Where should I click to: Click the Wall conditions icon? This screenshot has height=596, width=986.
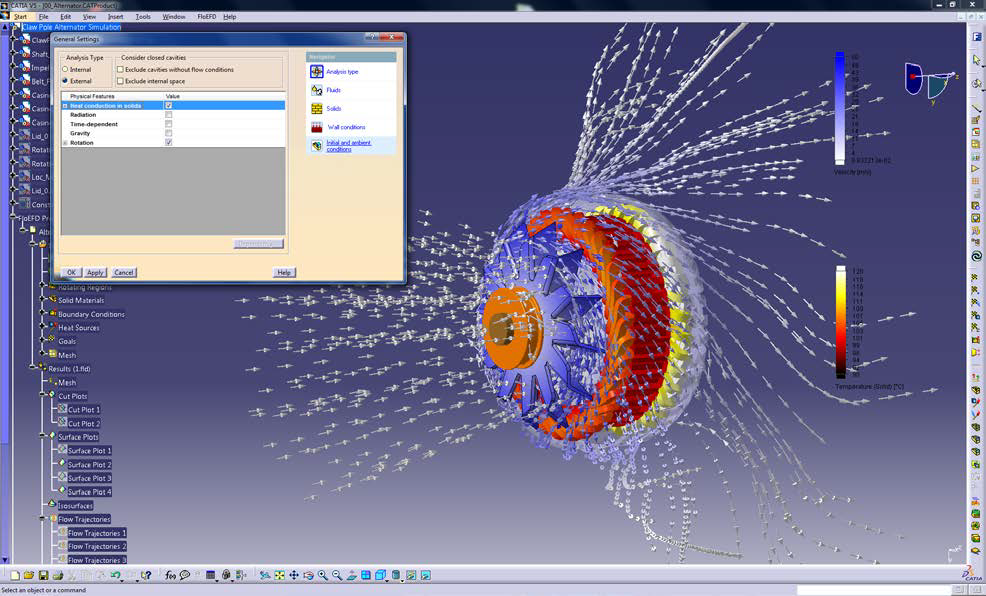point(317,127)
